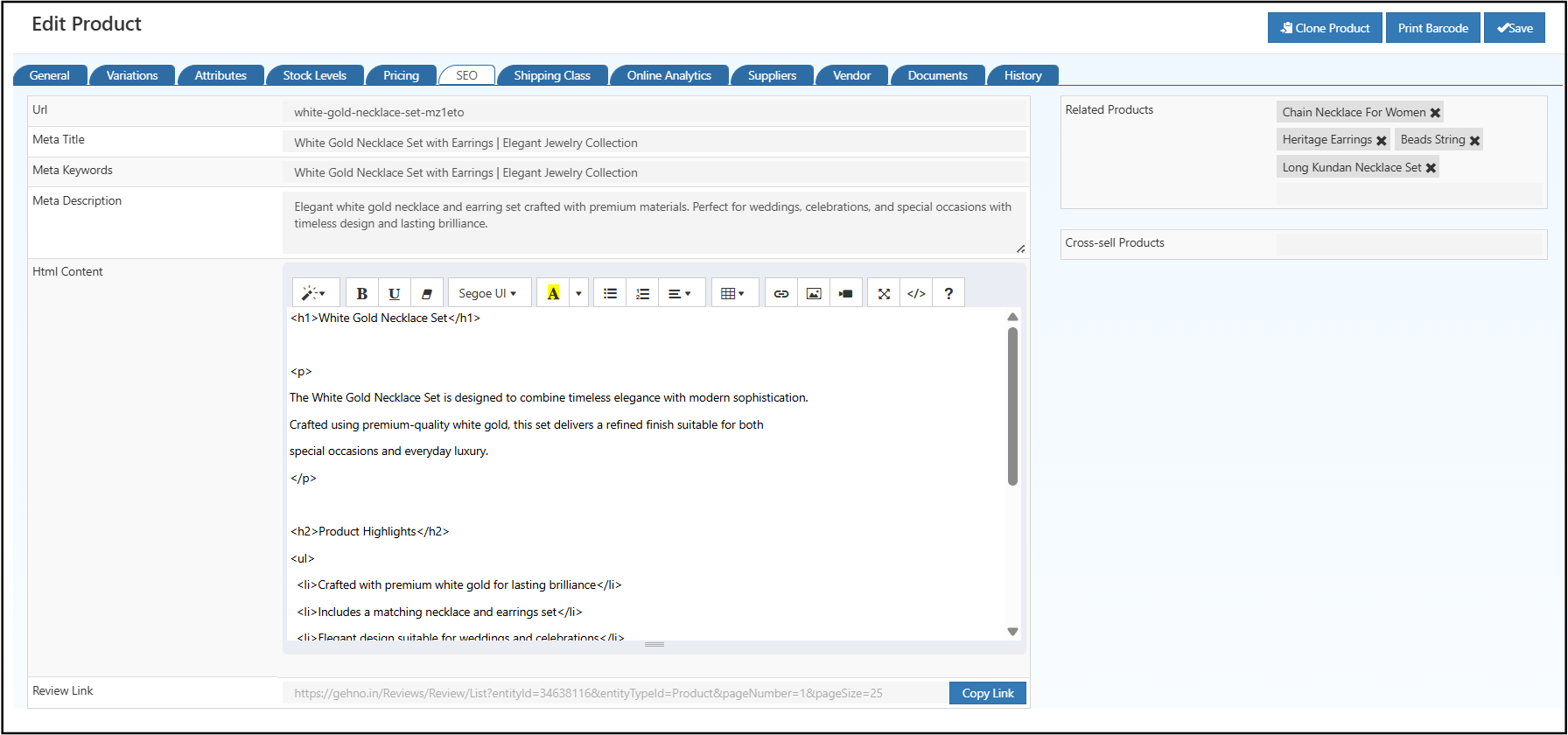Open the Segoe UI font dropdown

click(x=488, y=293)
